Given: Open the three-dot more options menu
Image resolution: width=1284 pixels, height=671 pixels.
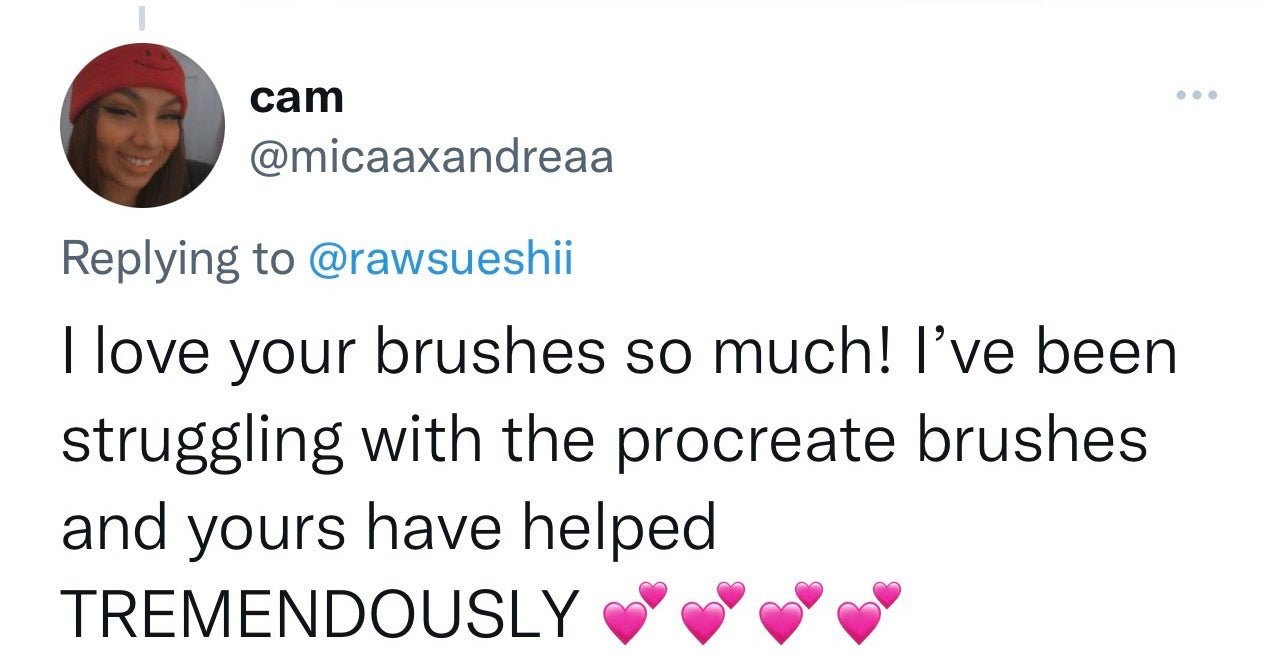Looking at the screenshot, I should (1197, 96).
